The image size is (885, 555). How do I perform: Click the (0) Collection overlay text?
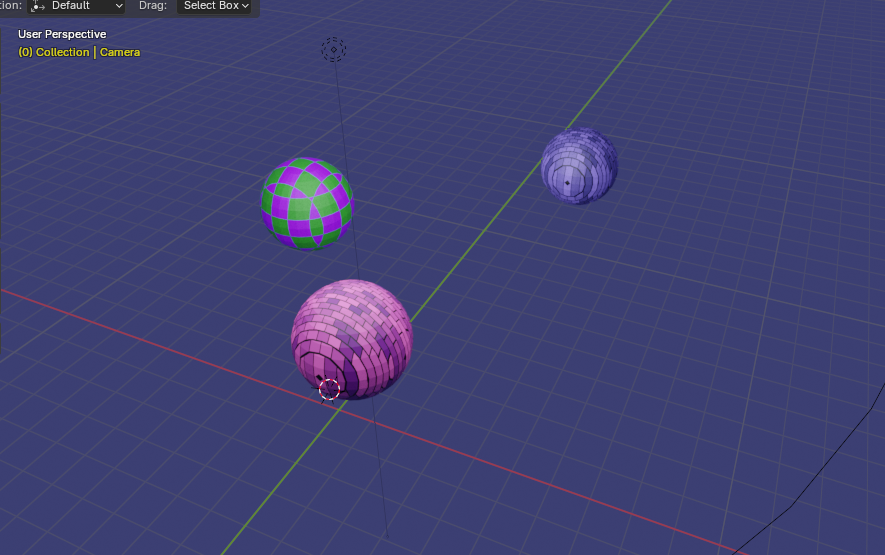(x=54, y=52)
